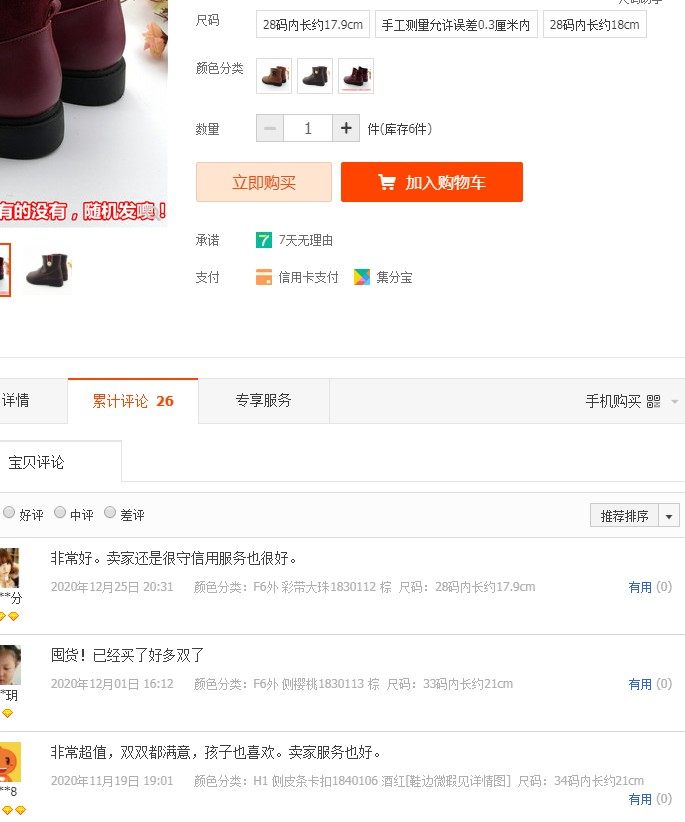Click the 立即购买 button
The height and width of the screenshot is (822, 685).
(x=264, y=182)
